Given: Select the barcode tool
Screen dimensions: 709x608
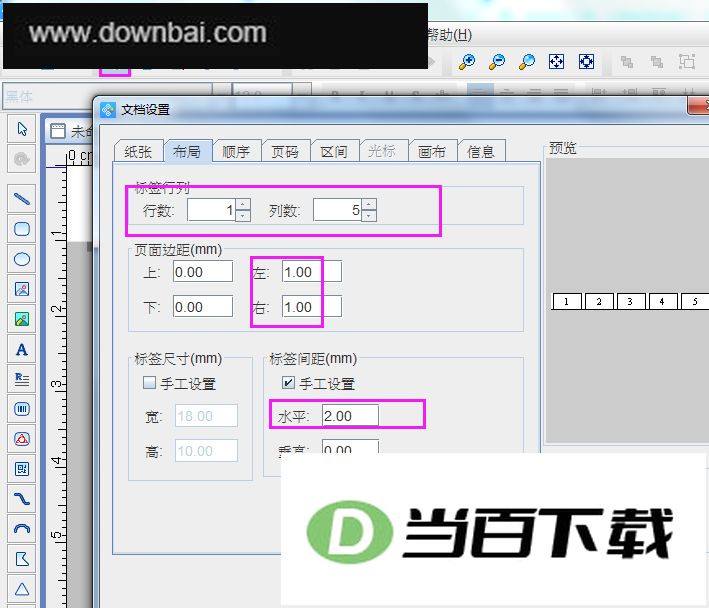Looking at the screenshot, I should pyautogui.click(x=22, y=409).
